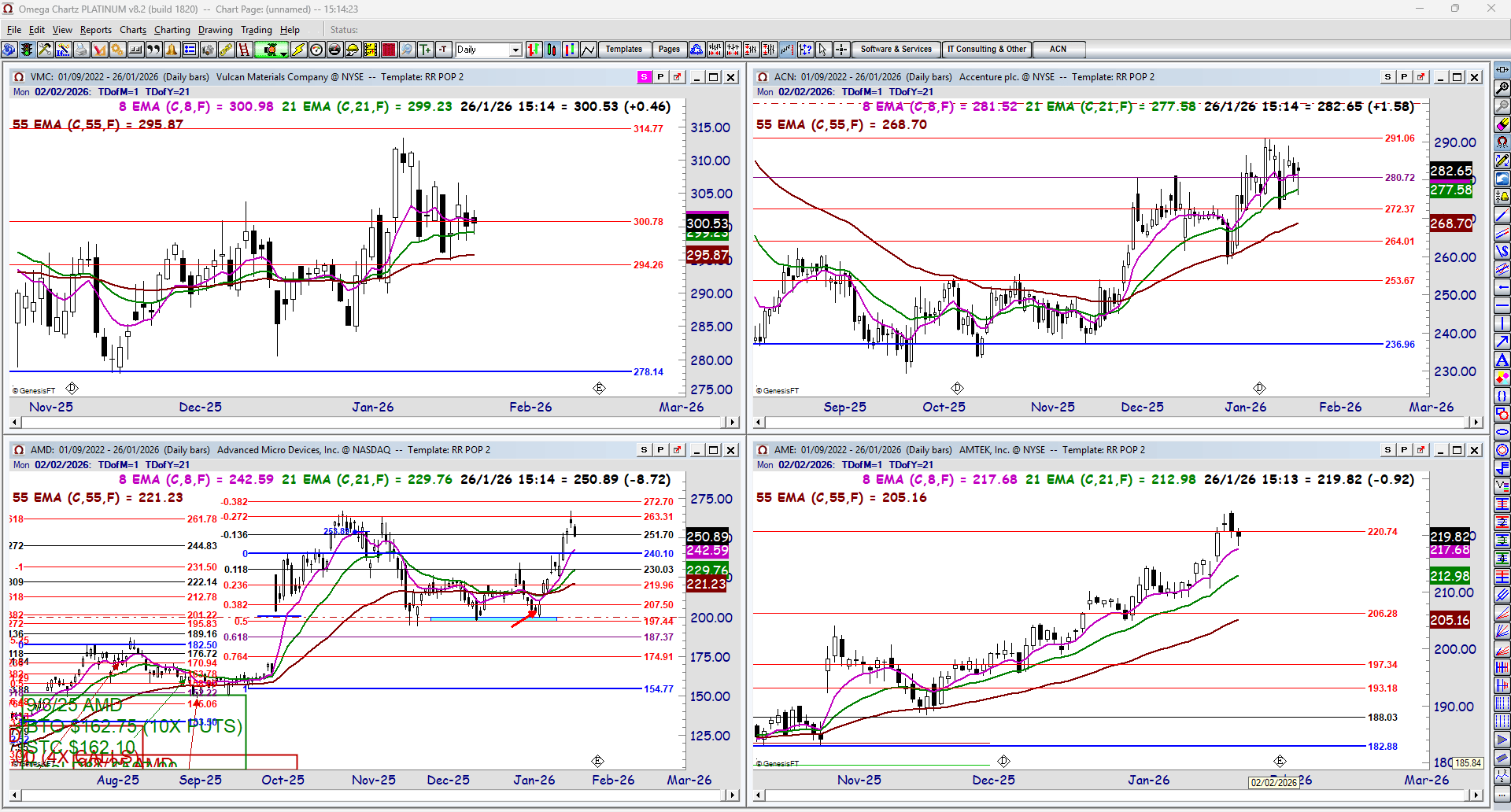The width and height of the screenshot is (1511, 812).
Task: Open the AMD chart symbol icon menu
Action: tap(20, 450)
